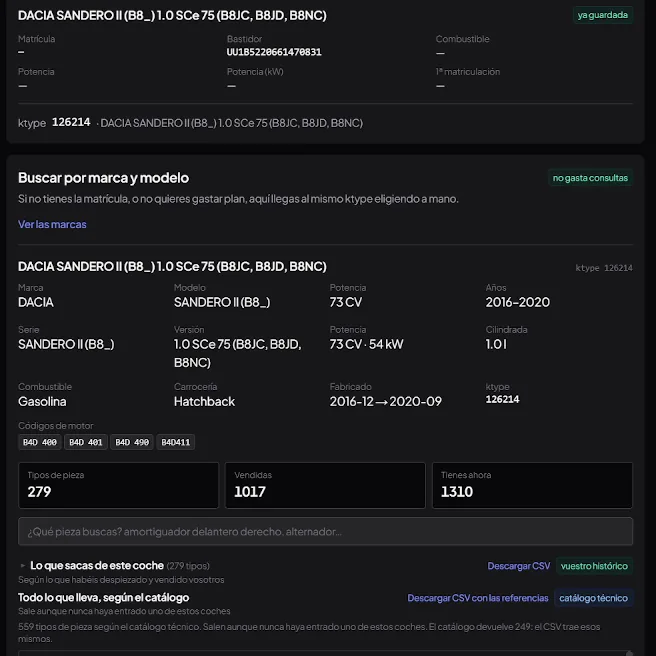Open the 'Ver las marcas' link

coord(52,224)
